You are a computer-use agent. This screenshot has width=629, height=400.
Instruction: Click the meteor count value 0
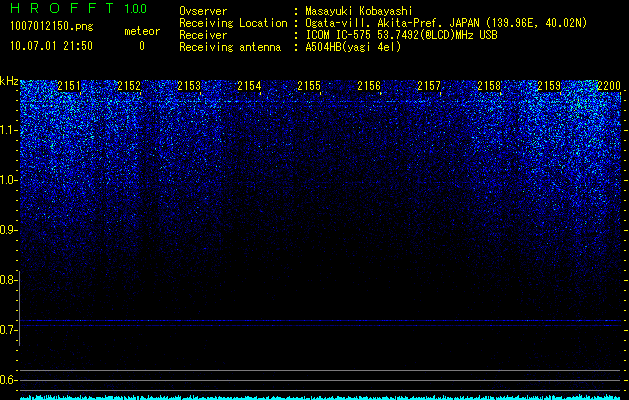142,46
